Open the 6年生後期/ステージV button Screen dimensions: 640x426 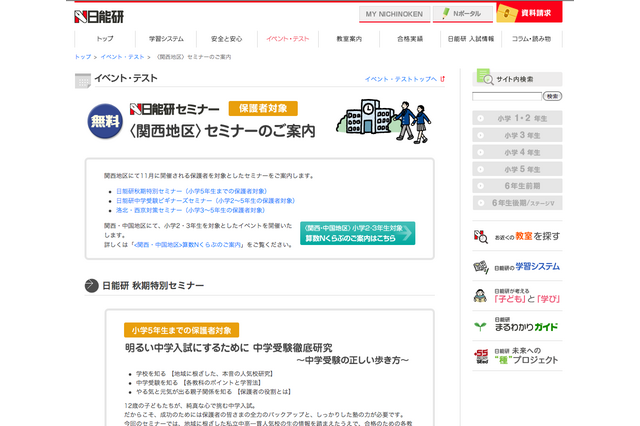(x=517, y=203)
